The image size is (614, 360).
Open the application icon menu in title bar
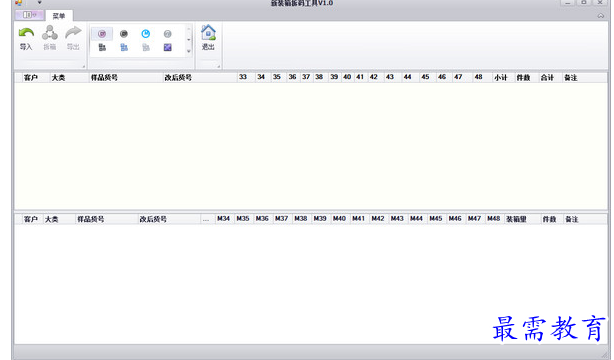(x=18, y=3)
